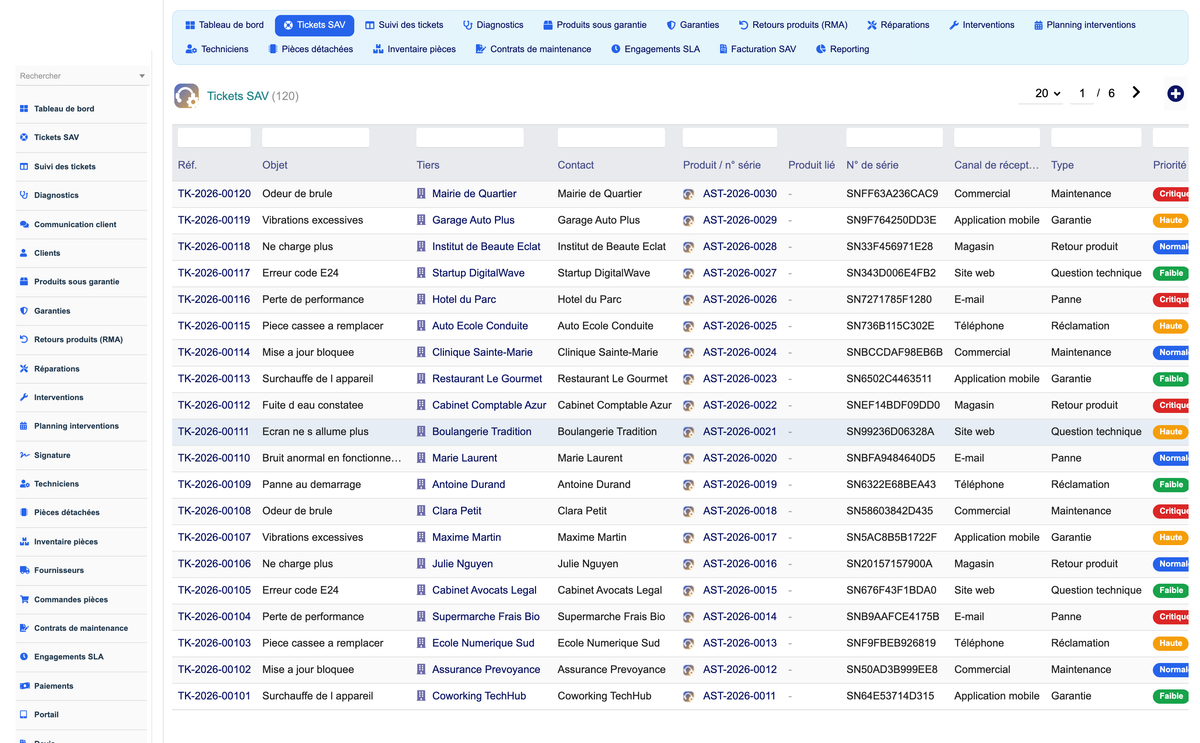Open Garage Auto Plus tiers link
1200x743 pixels.
click(x=473, y=220)
